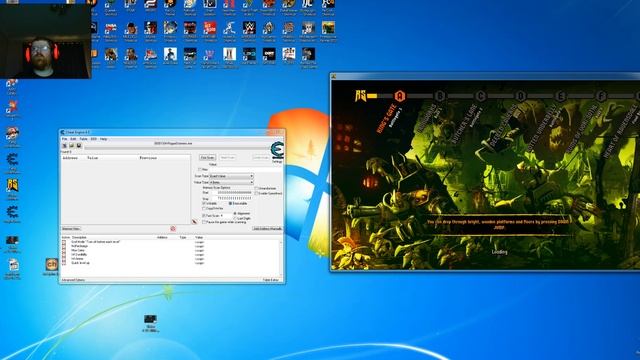
Task: Click the scan progress bar under the process name
Action: point(176,147)
